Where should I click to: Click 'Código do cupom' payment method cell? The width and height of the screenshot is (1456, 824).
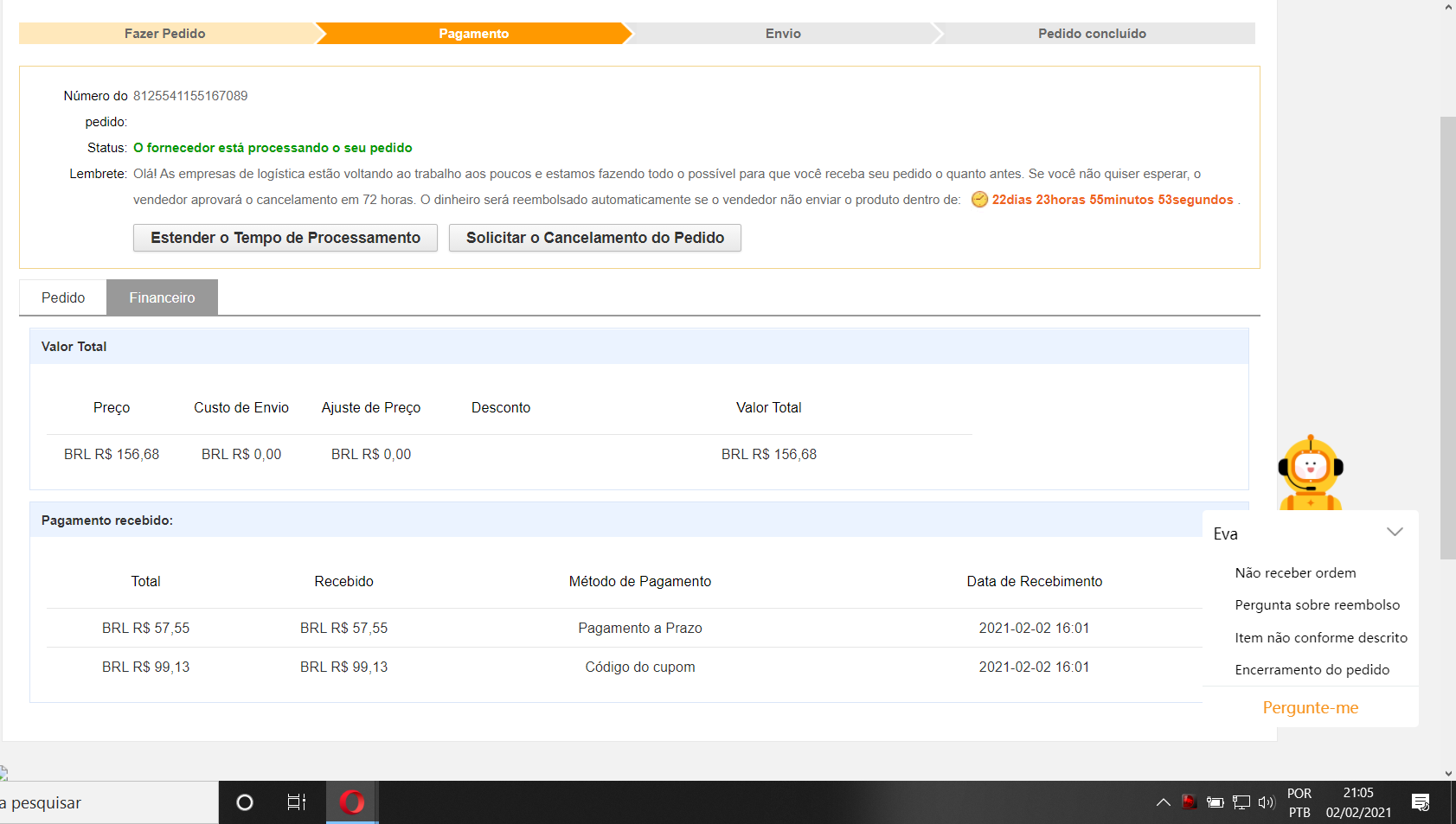coord(640,667)
